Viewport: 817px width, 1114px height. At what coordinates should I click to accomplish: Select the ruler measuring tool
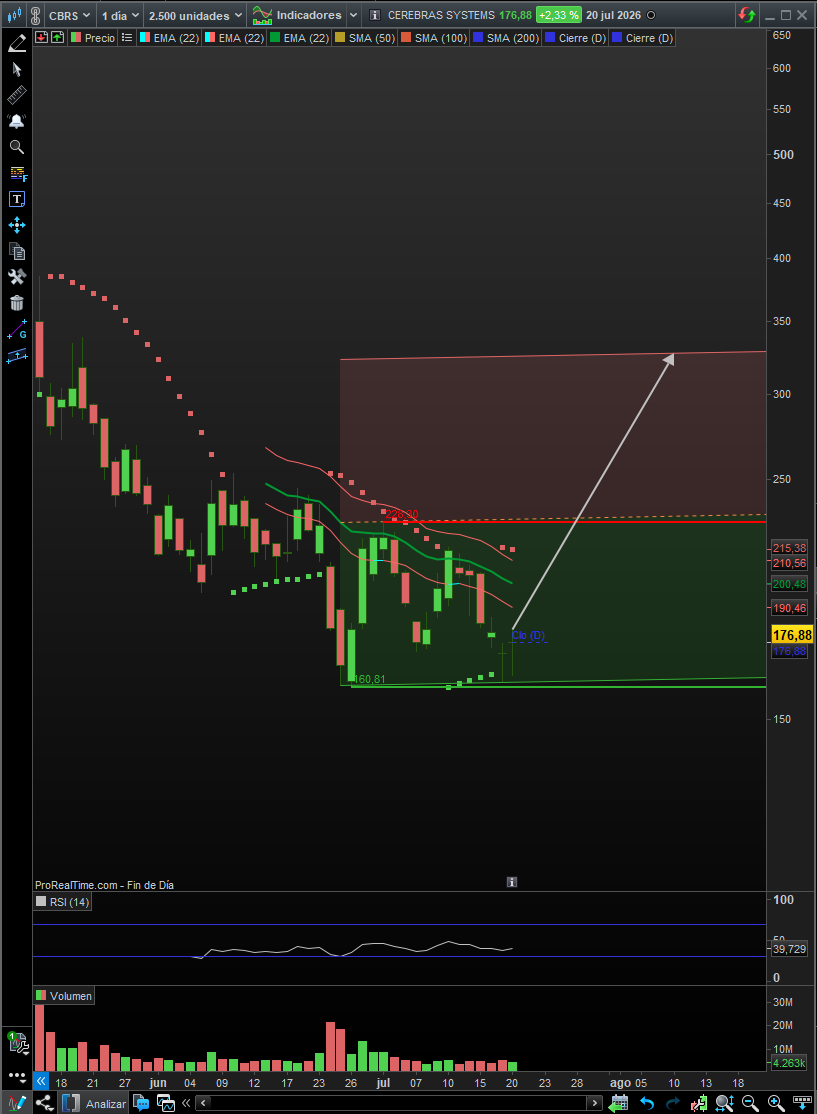[x=17, y=94]
